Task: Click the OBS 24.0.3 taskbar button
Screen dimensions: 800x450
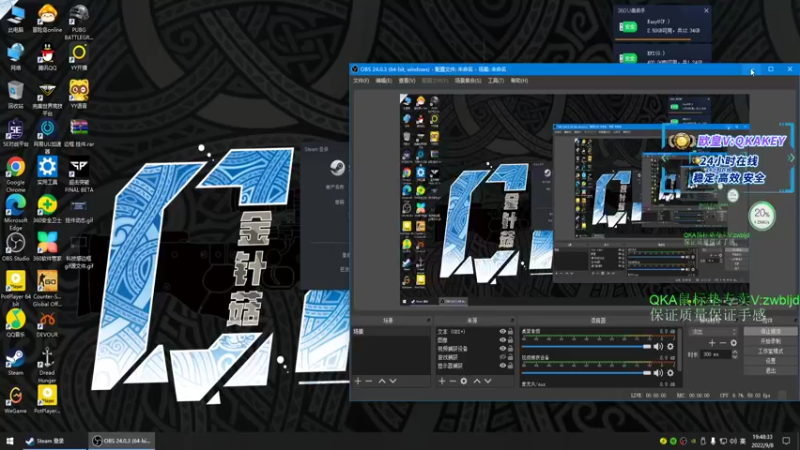Action: [x=122, y=441]
